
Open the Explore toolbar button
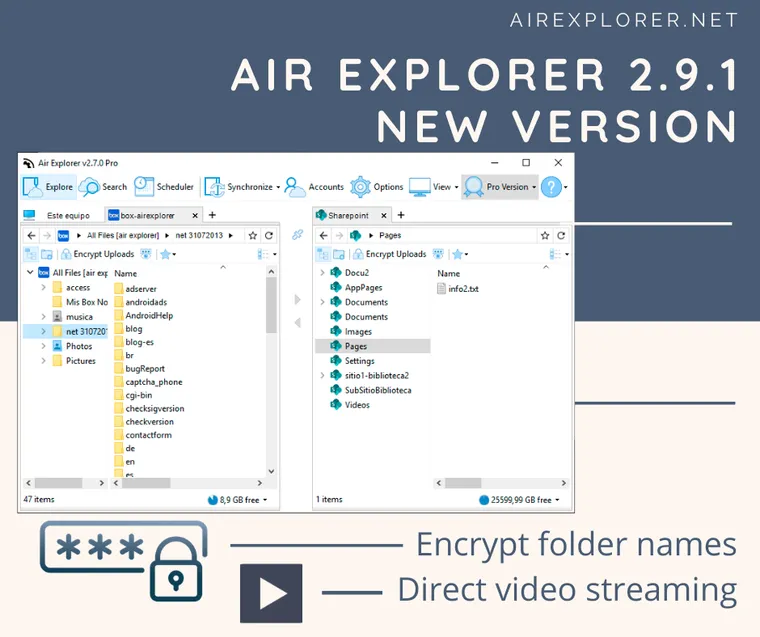click(48, 187)
